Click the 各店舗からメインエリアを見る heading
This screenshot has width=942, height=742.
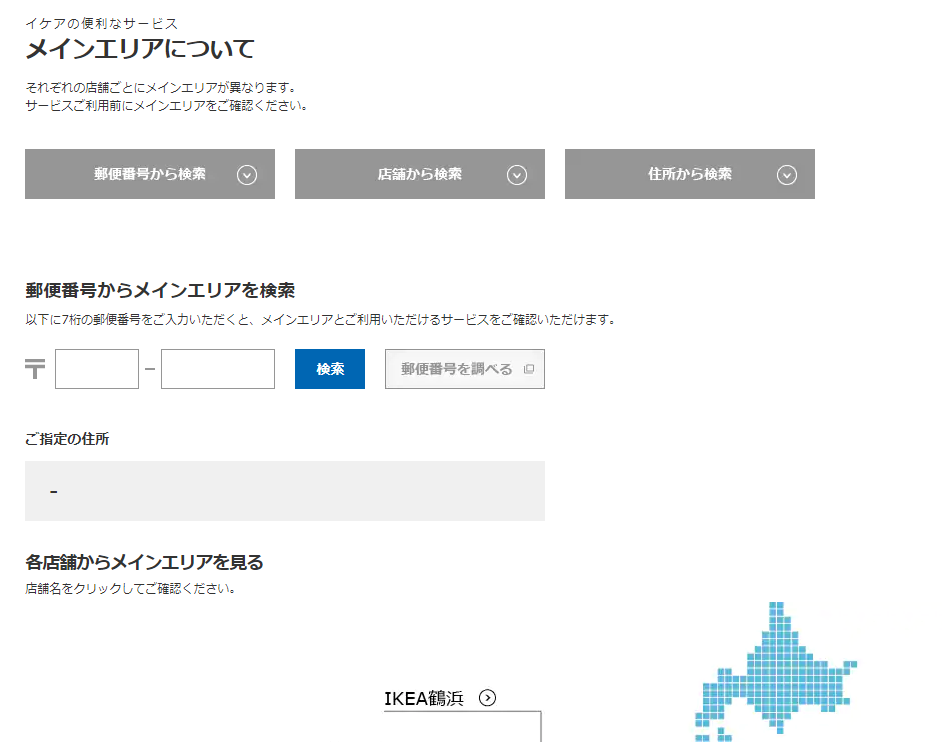tap(144, 562)
